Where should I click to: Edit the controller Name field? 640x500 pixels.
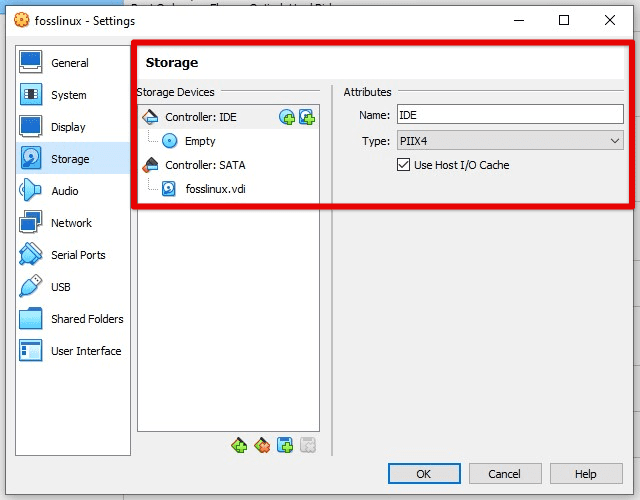pos(510,114)
